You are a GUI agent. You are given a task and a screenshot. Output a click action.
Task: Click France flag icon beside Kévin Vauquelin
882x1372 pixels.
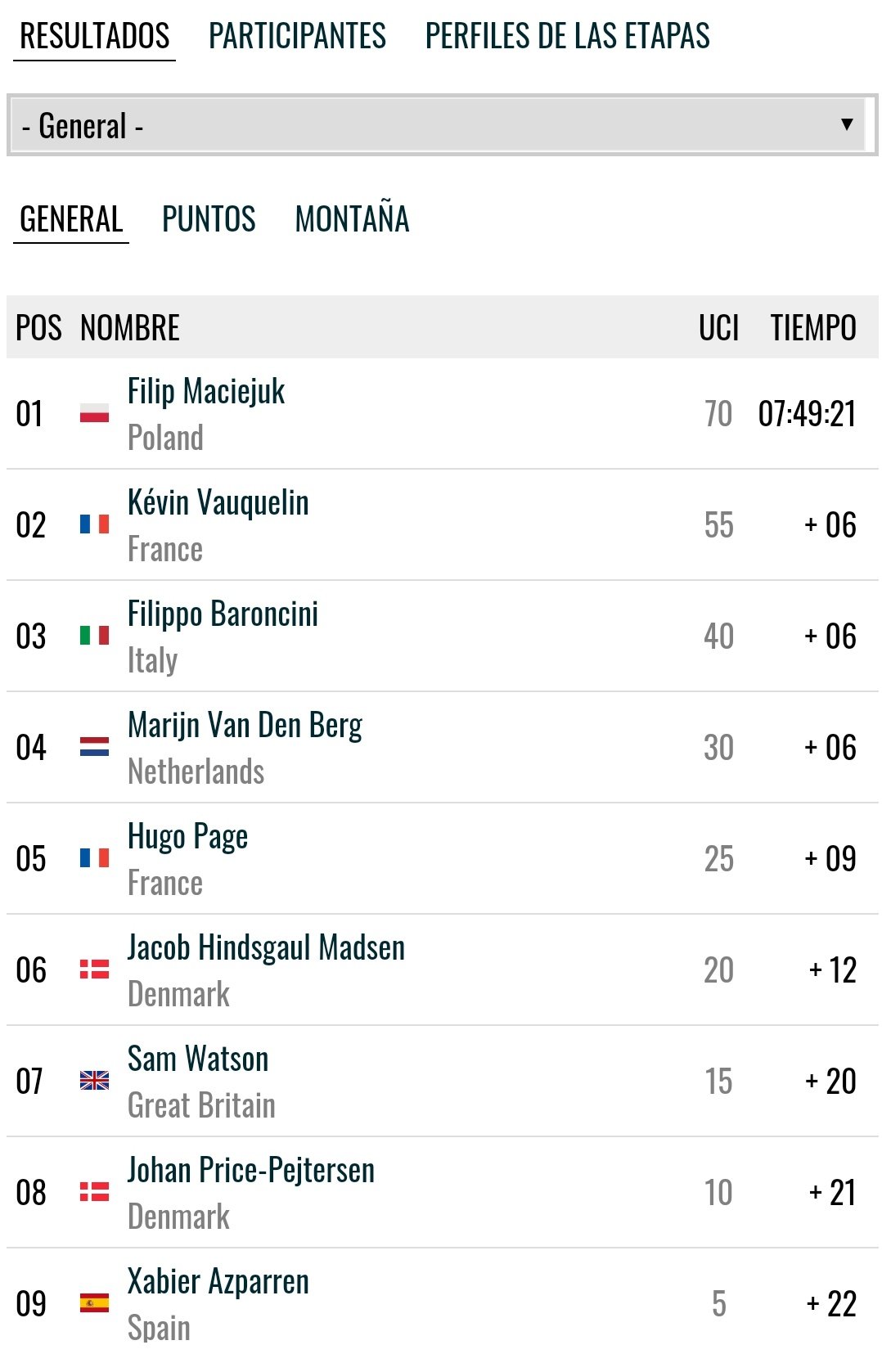point(94,524)
